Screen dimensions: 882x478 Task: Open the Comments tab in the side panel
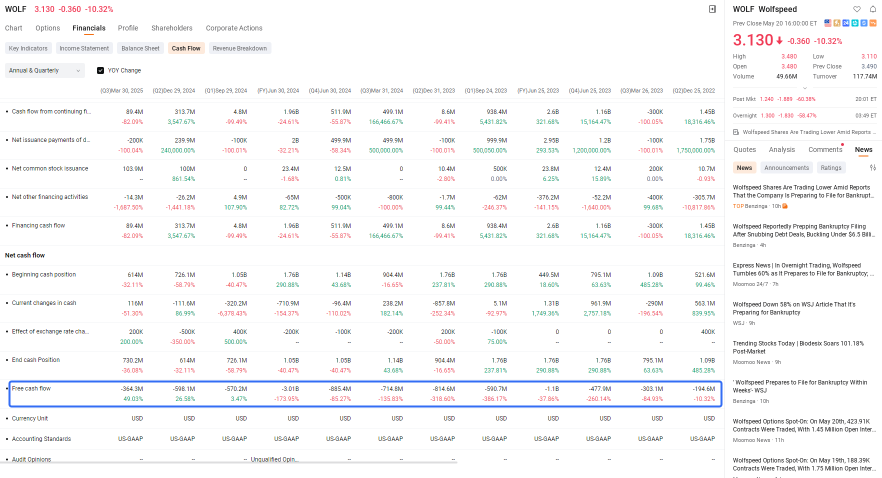click(x=825, y=150)
